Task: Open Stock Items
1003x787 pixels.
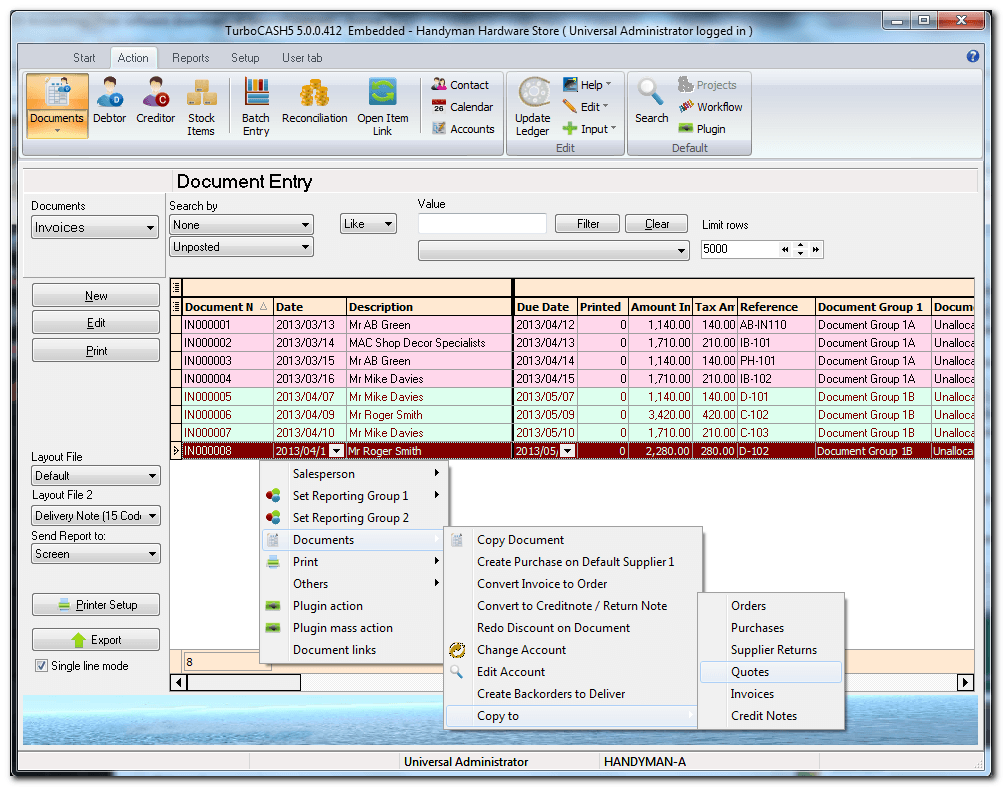Action: coord(201,104)
